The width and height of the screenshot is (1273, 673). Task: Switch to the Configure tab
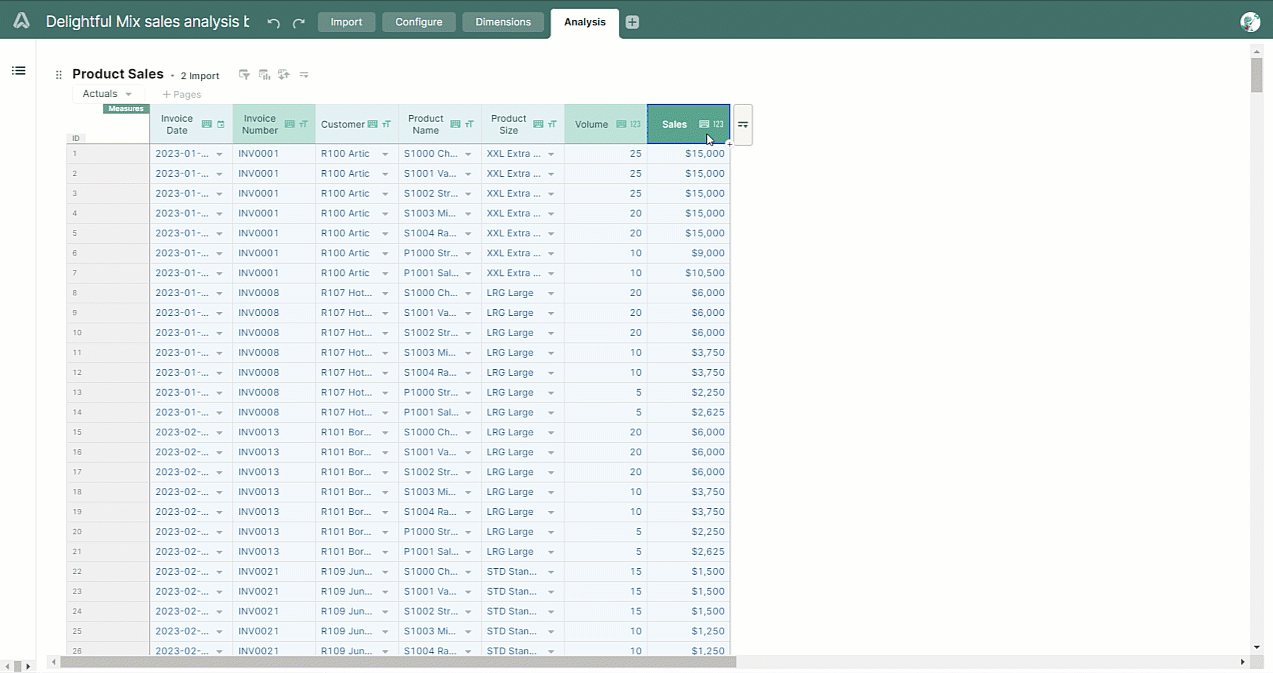click(419, 22)
